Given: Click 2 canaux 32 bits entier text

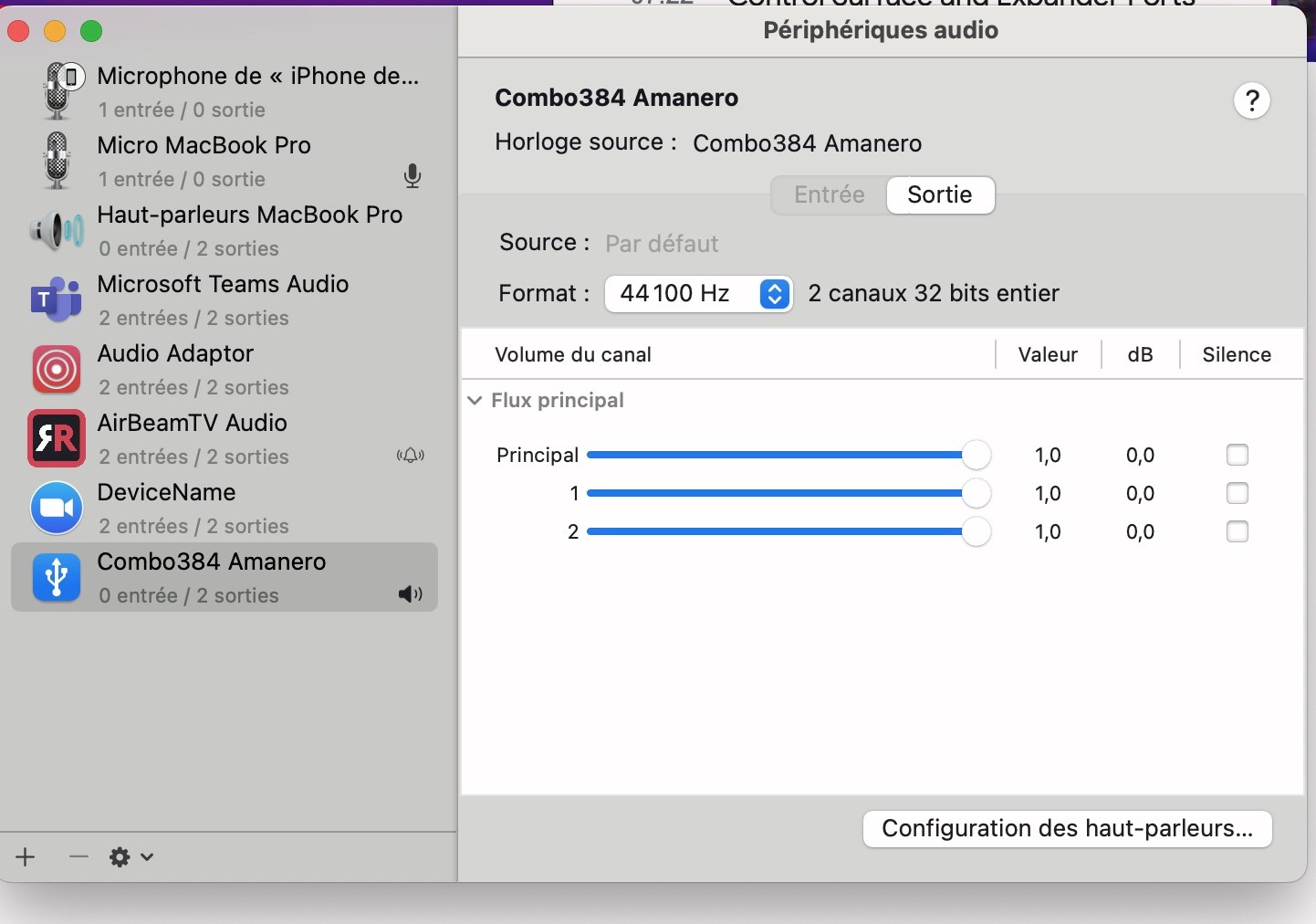Looking at the screenshot, I should click(x=934, y=293).
